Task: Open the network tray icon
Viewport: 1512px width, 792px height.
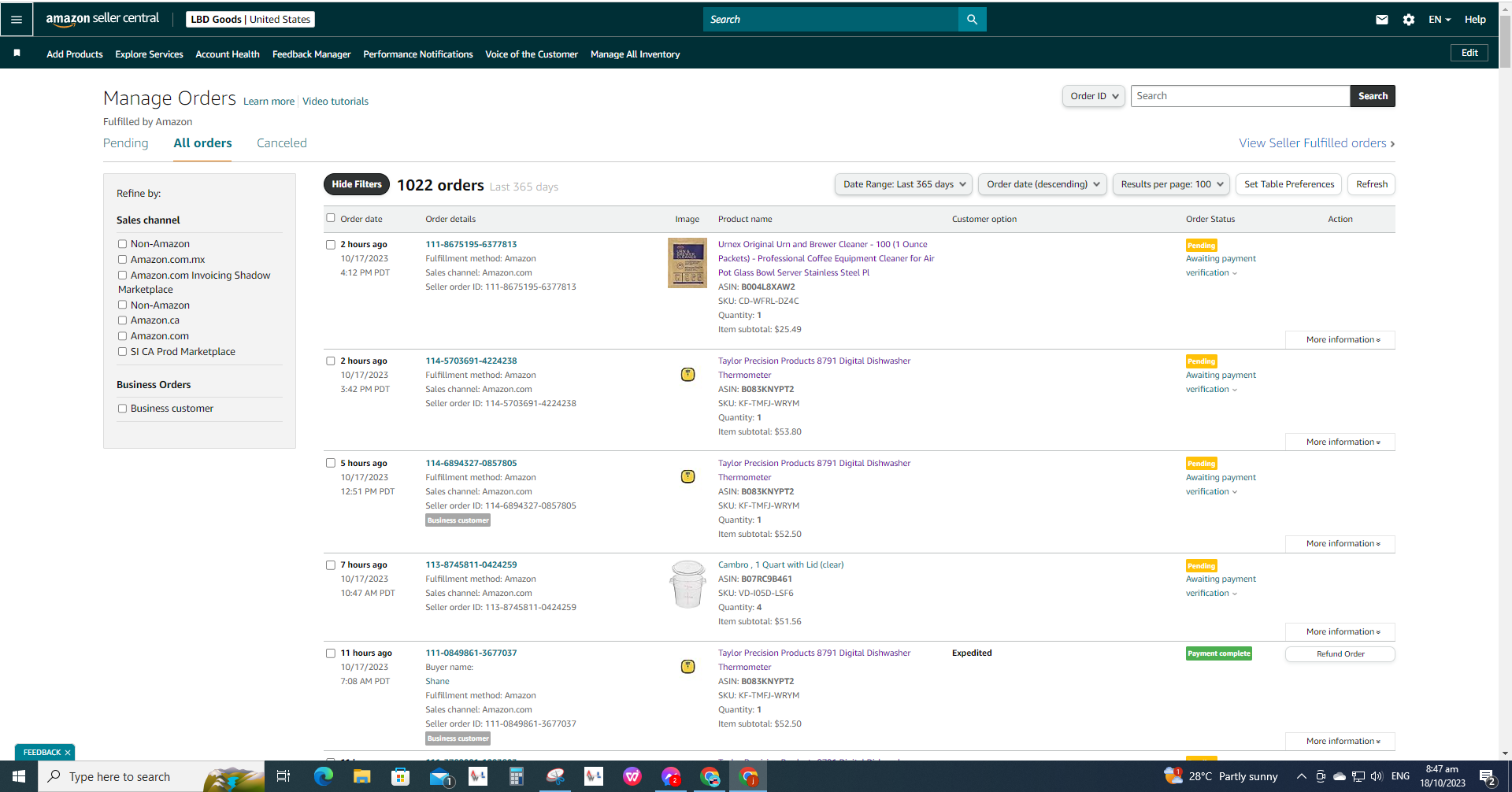Action: 1358,776
